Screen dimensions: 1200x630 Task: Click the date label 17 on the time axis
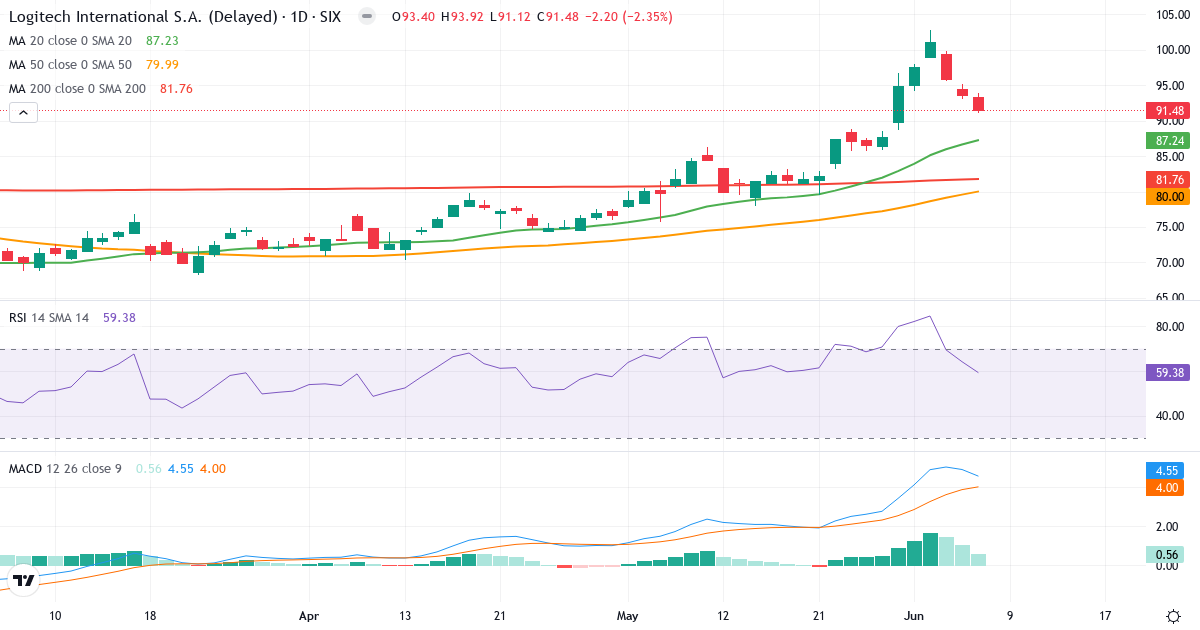[1105, 615]
